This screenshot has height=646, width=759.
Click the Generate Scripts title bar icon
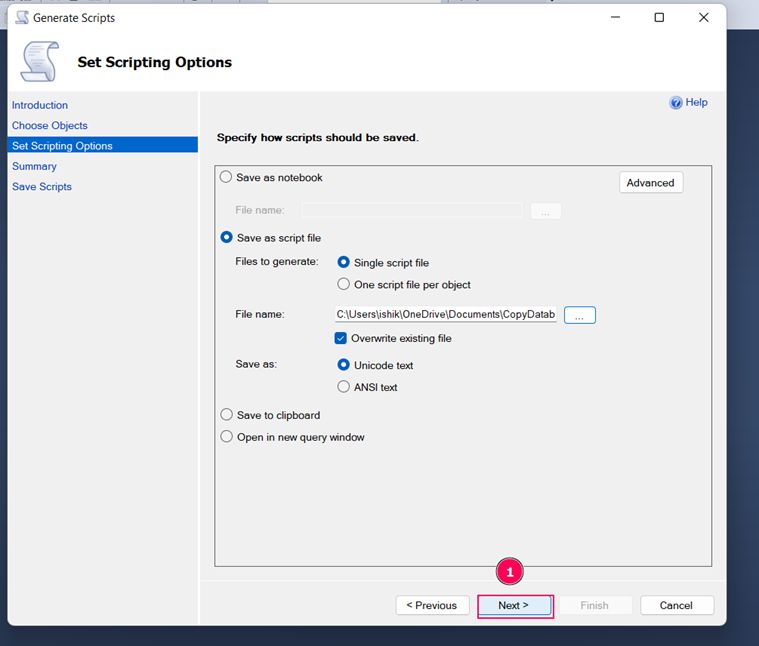pyautogui.click(x=22, y=18)
